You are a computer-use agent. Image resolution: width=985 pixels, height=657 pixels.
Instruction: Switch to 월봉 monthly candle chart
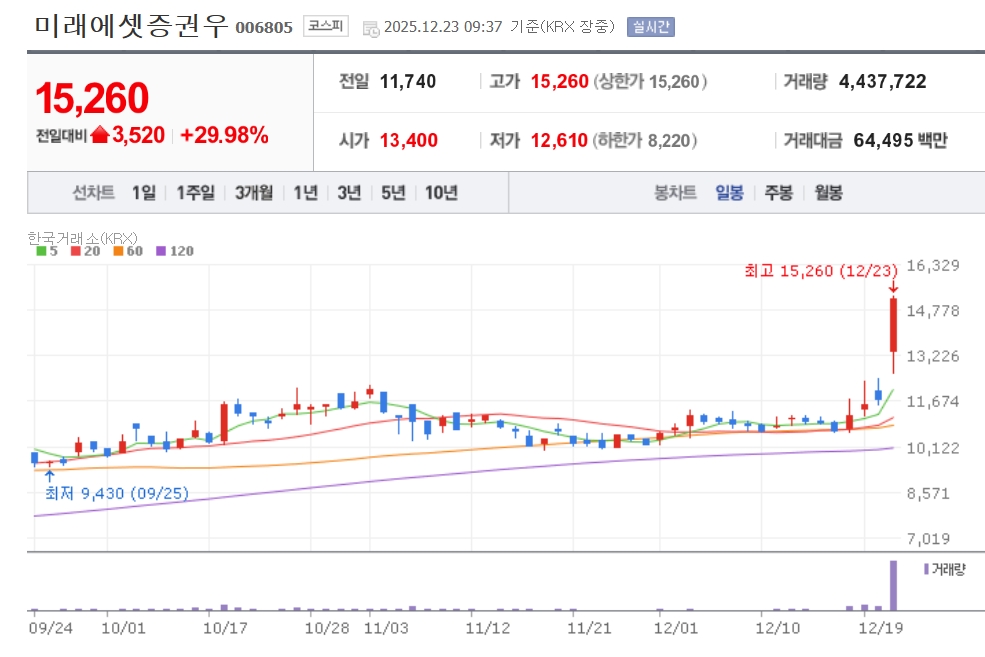point(829,192)
